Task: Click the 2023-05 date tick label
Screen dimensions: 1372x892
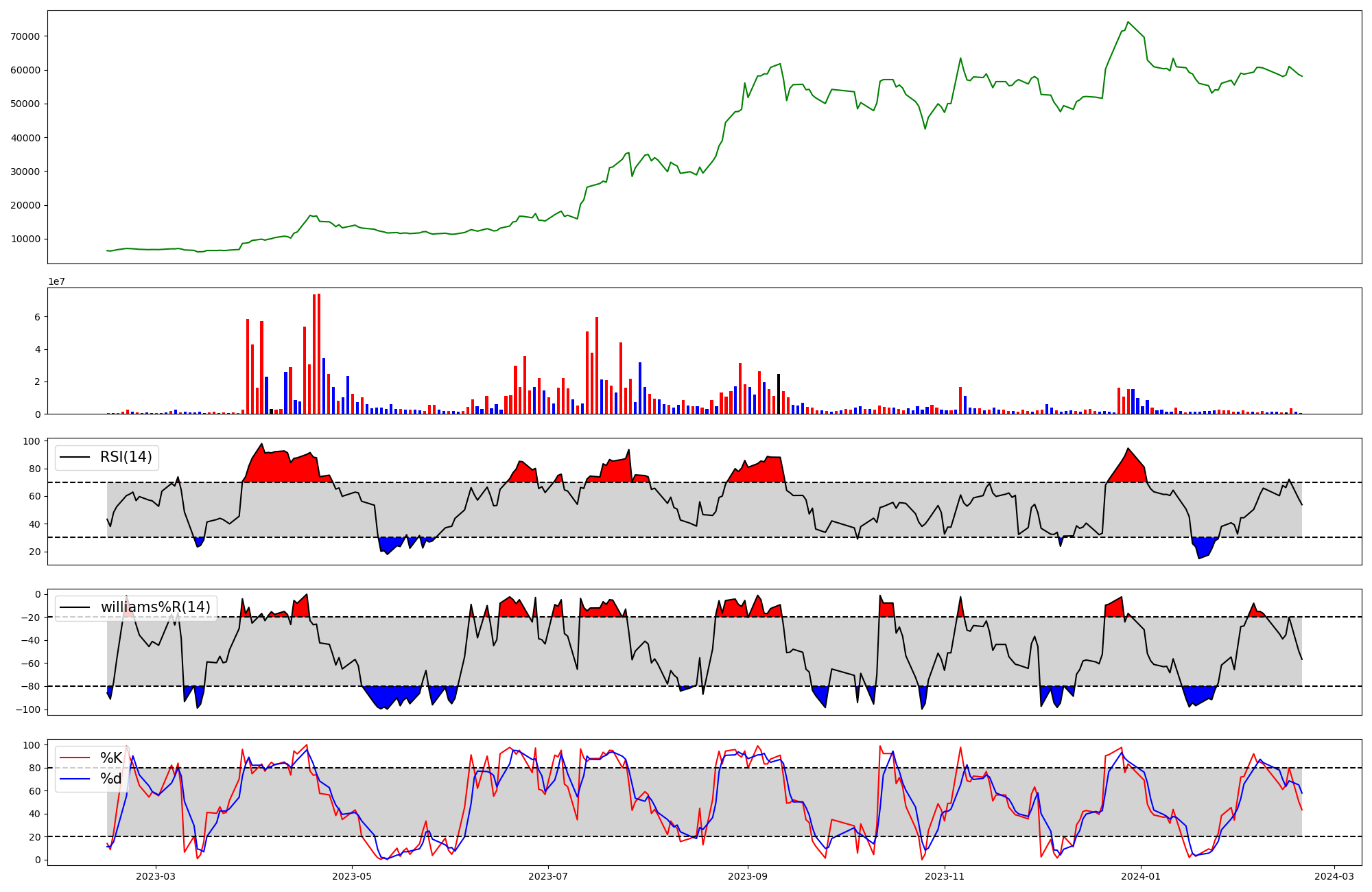Action: 352,876
